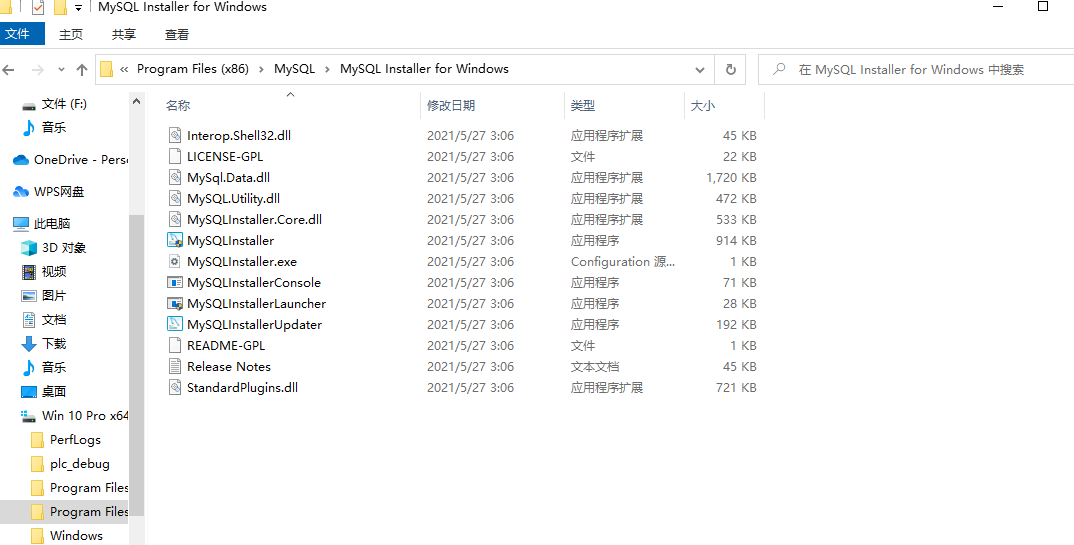Select the 文档 item in sidebar

(54, 320)
